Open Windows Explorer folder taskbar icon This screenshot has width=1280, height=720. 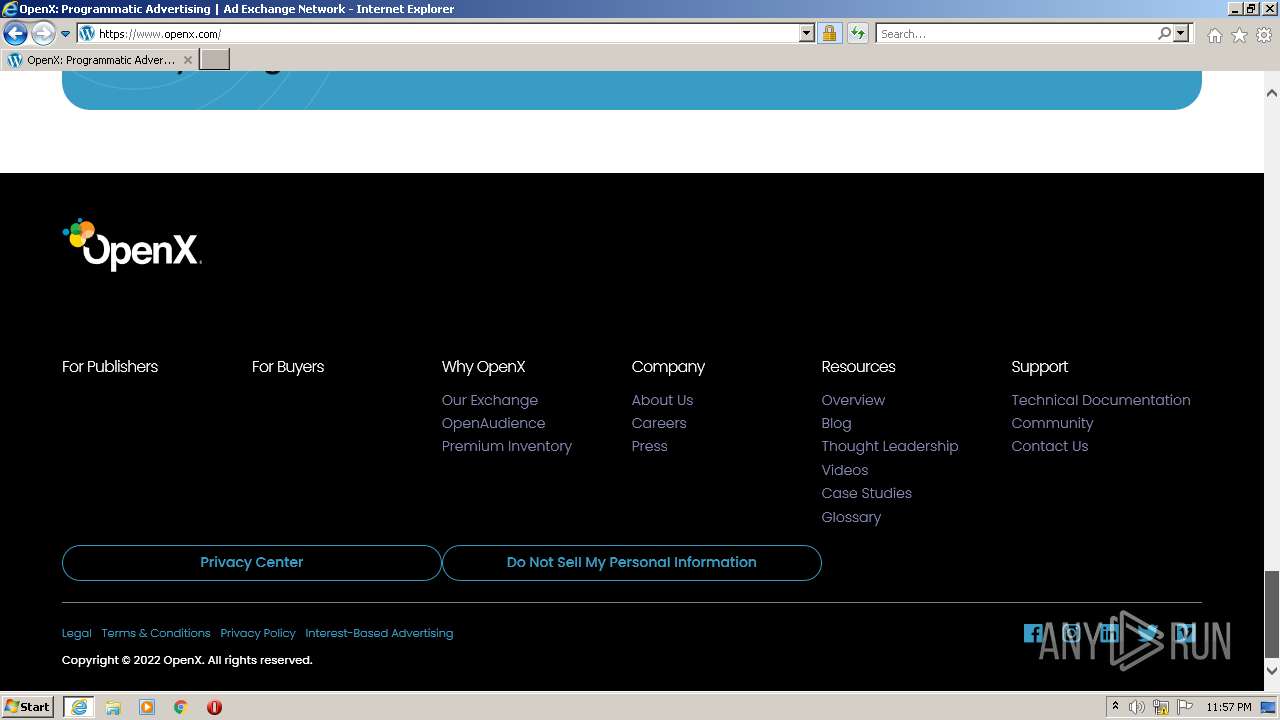[113, 707]
